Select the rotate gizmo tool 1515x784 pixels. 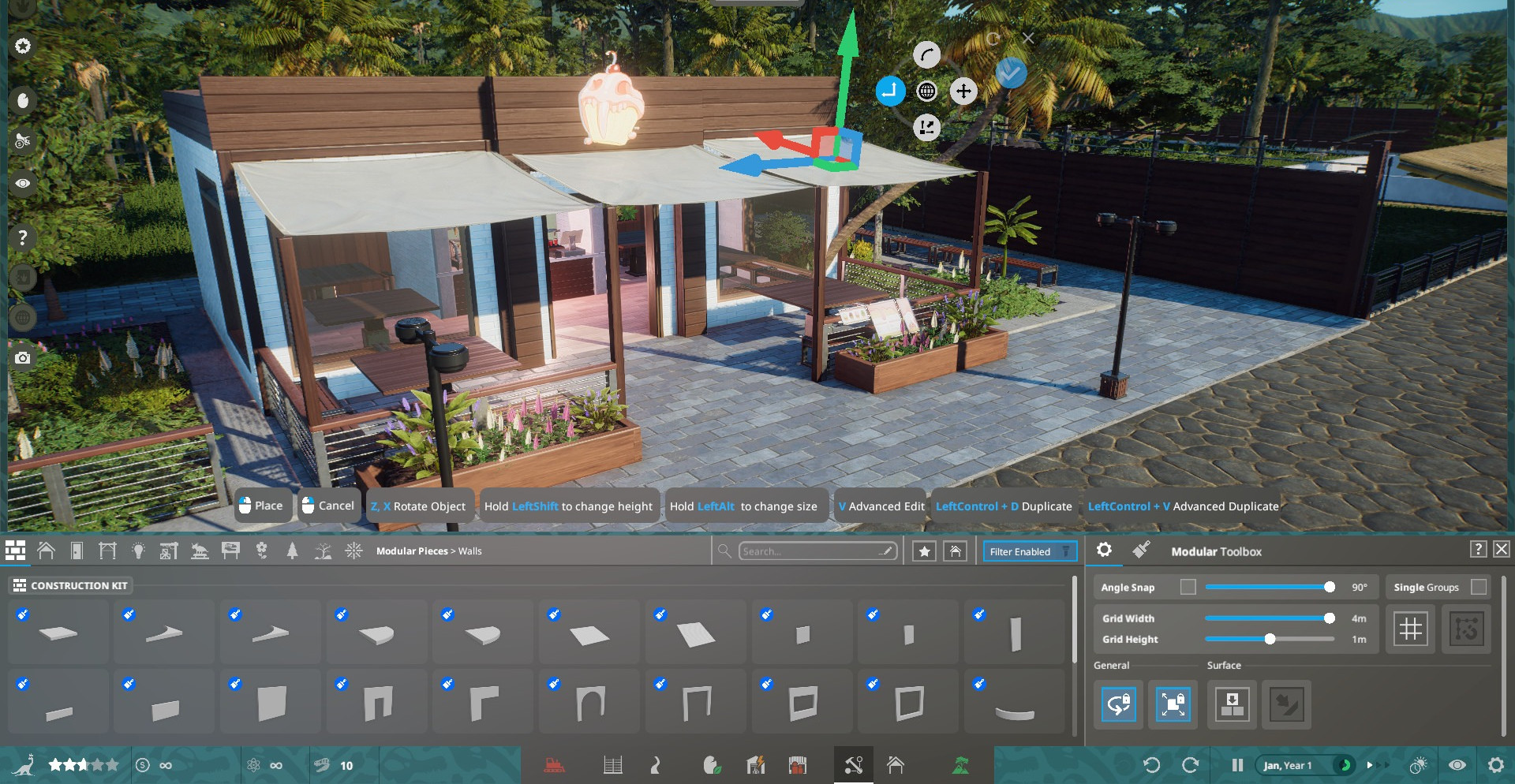[x=926, y=55]
